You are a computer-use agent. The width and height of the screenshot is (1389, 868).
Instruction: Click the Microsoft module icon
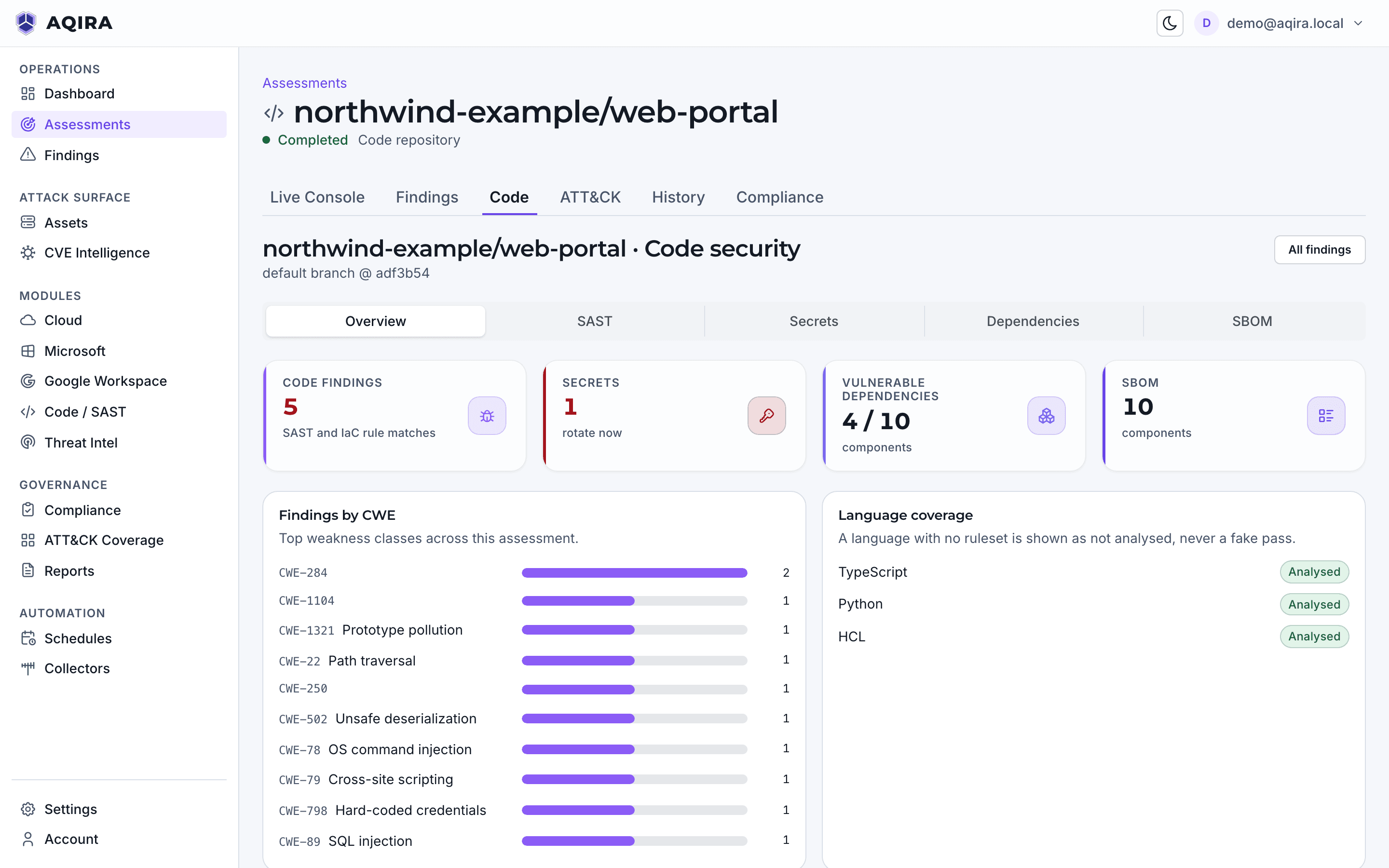tap(27, 351)
